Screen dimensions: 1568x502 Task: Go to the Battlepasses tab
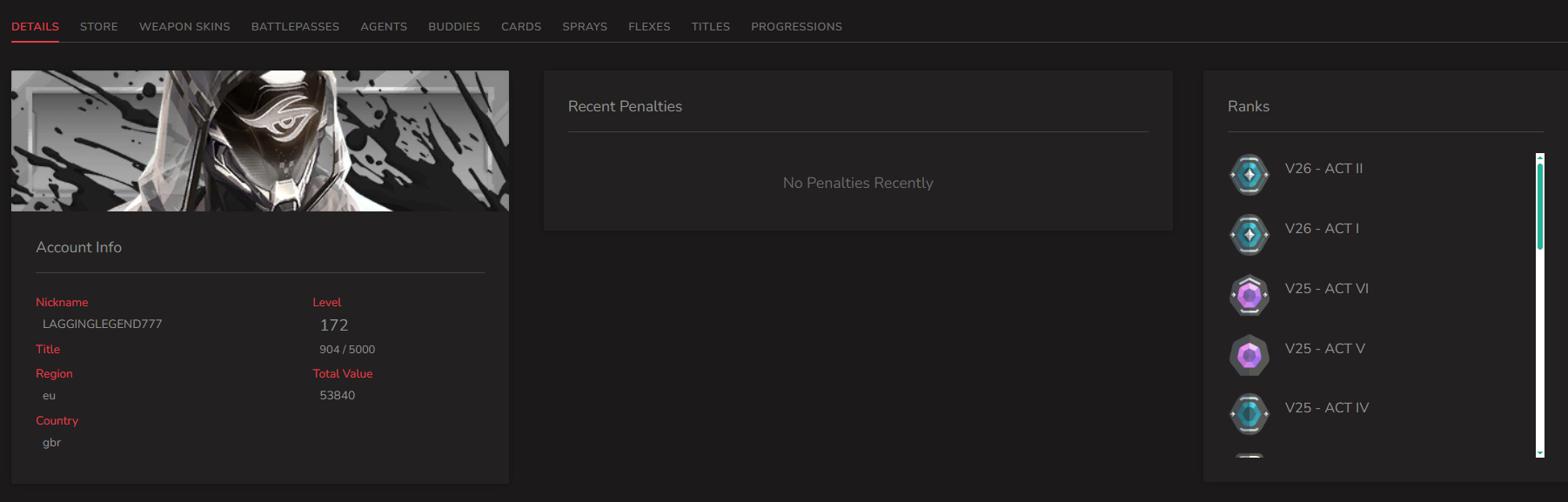(295, 27)
